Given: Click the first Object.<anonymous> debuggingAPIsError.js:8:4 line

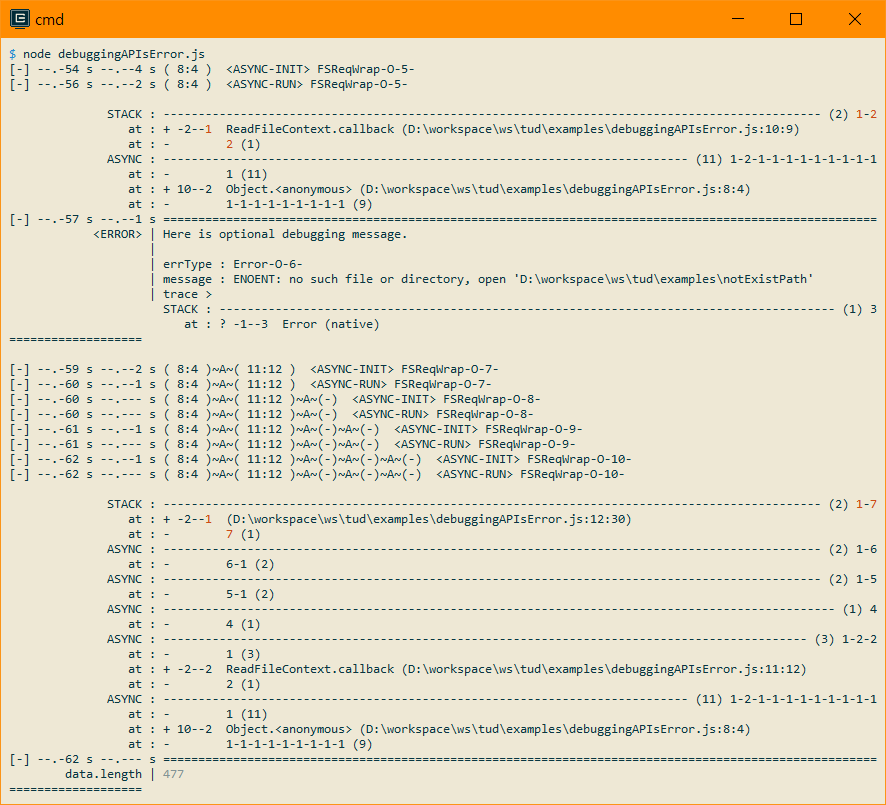Looking at the screenshot, I should click(x=439, y=189).
